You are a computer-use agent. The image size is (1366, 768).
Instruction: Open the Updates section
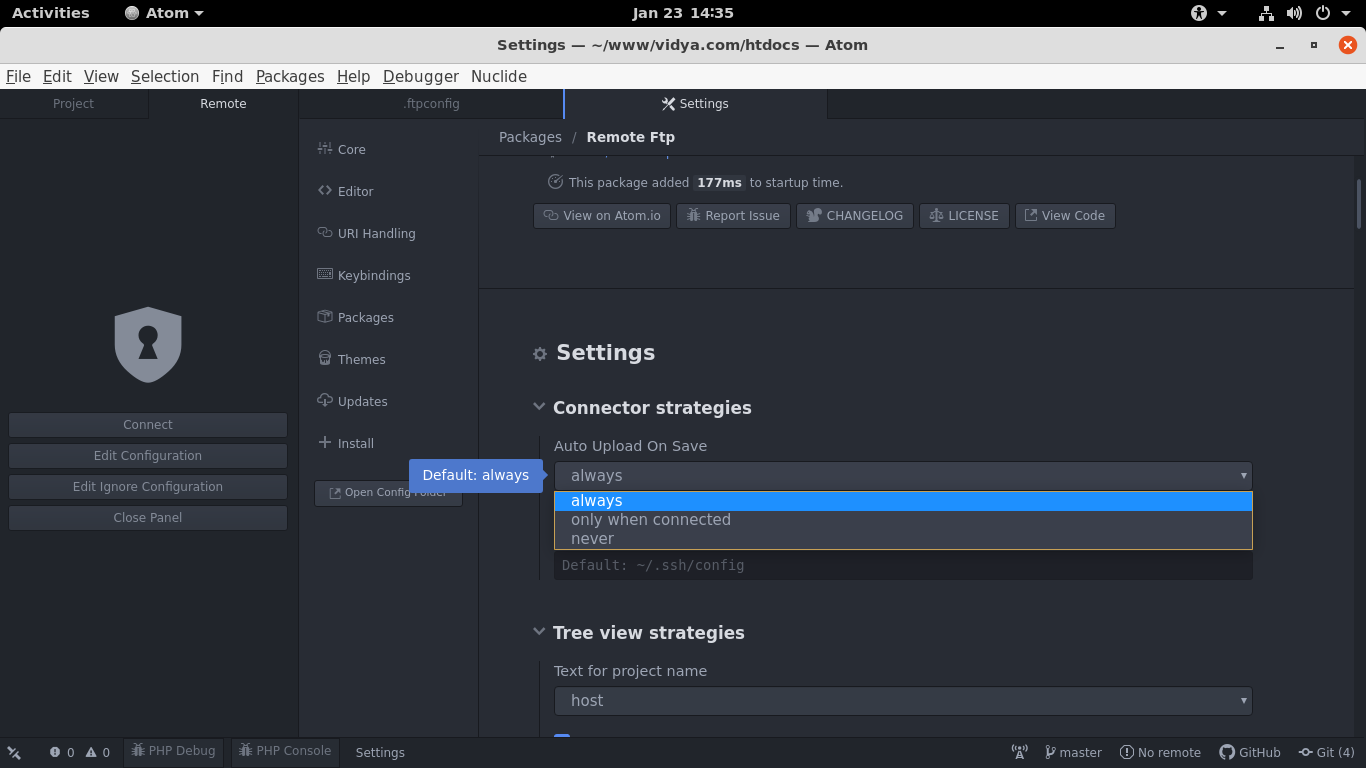click(352, 401)
